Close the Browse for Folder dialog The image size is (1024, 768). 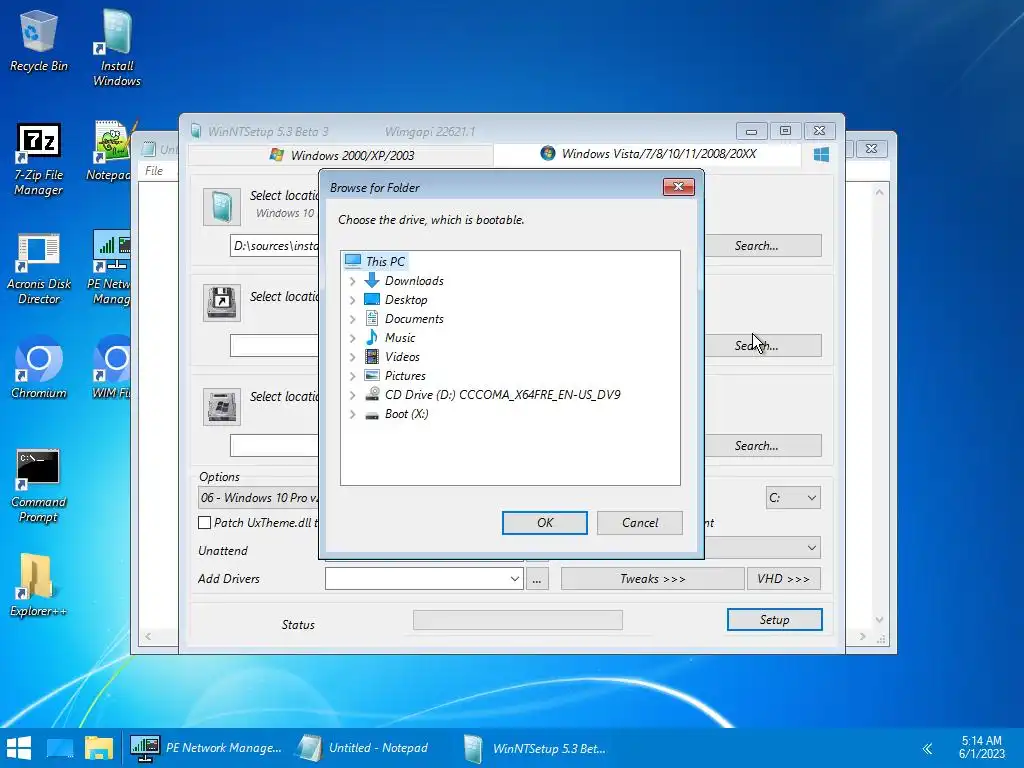click(x=679, y=187)
